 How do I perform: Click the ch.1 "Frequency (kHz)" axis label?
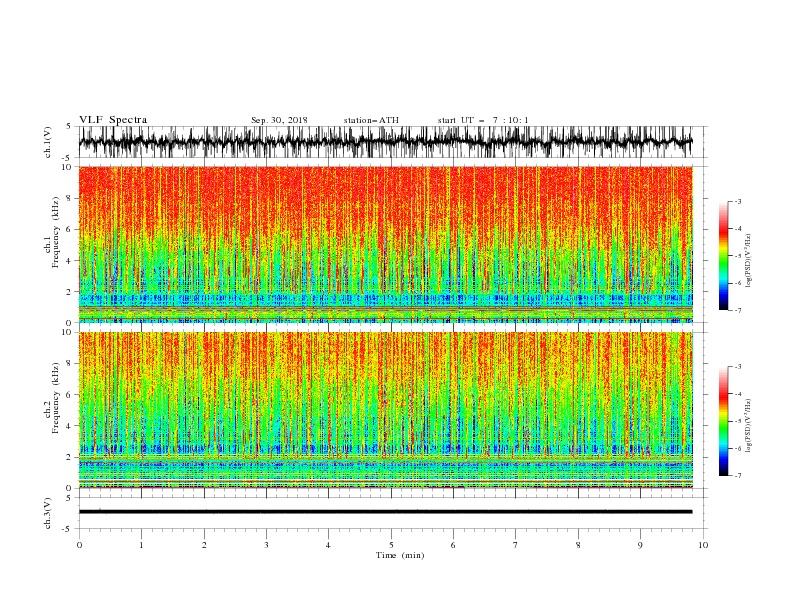pyautogui.click(x=56, y=232)
